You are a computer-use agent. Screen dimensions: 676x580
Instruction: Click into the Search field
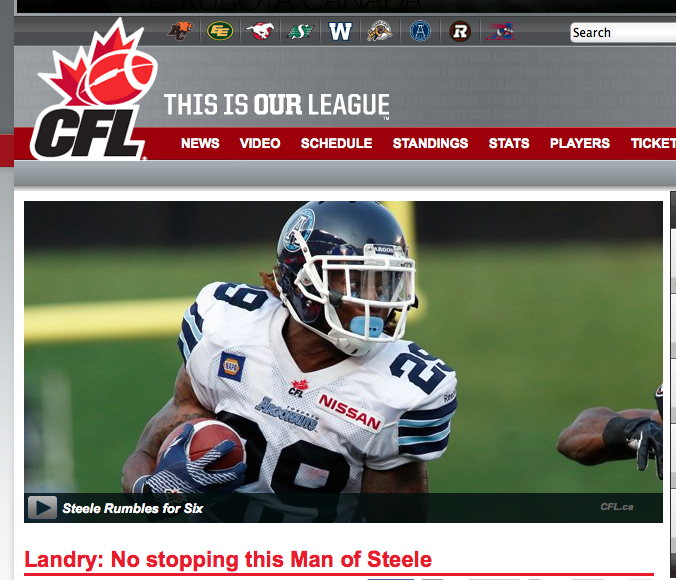(623, 33)
